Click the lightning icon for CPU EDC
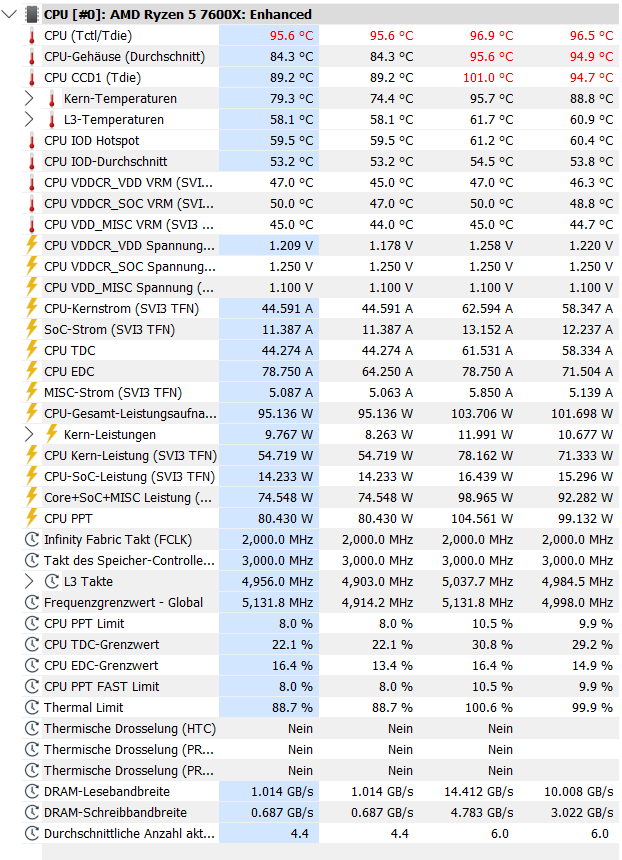Image resolution: width=622 pixels, height=860 pixels. pos(32,371)
